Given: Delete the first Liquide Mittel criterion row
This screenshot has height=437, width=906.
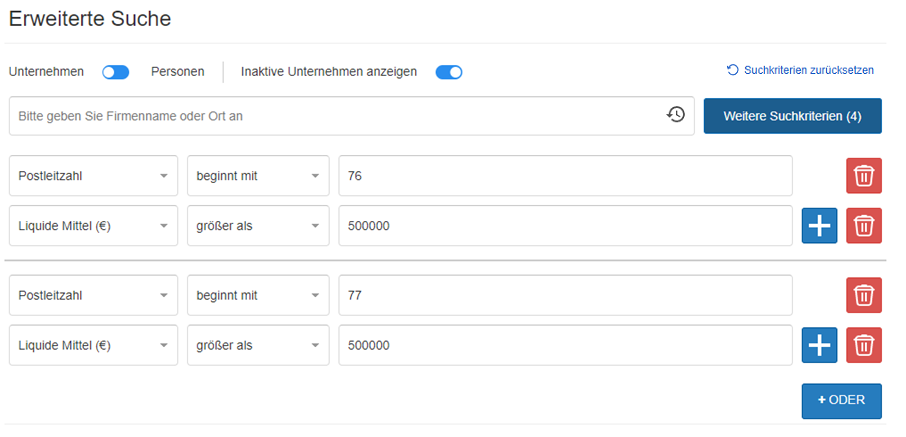Looking at the screenshot, I should (x=864, y=226).
